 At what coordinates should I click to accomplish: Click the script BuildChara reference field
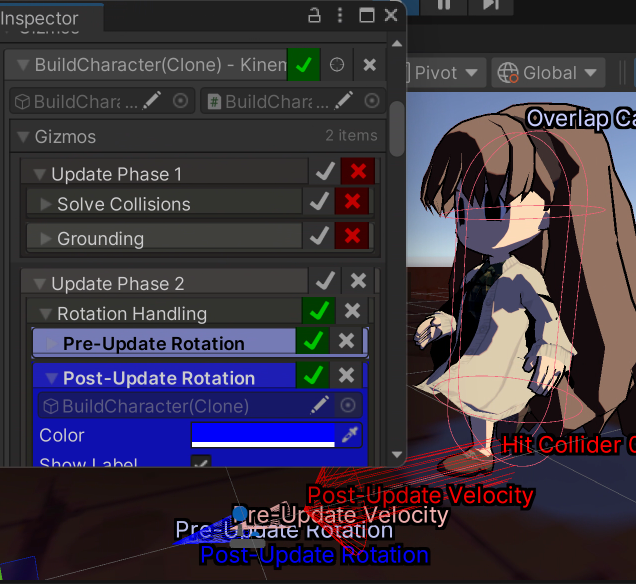point(293,101)
